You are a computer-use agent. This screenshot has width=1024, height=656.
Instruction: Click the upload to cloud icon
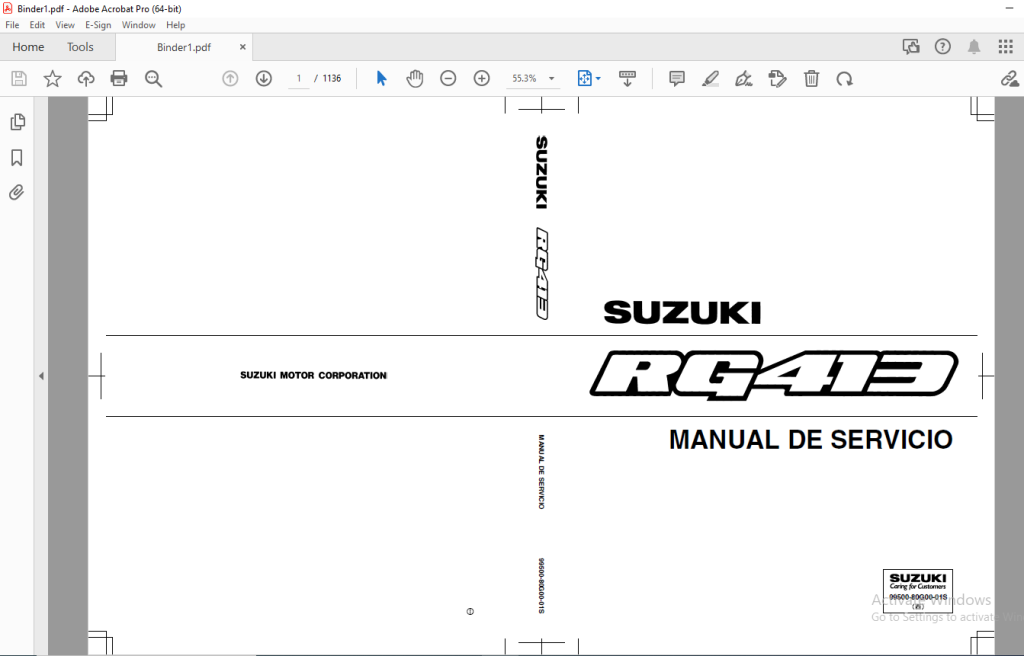(86, 79)
